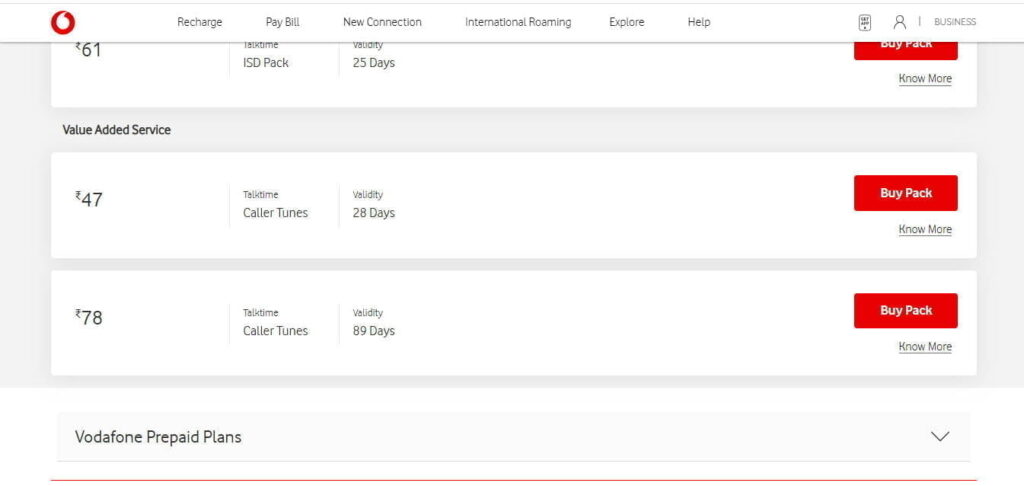Open International Roaming menu item
This screenshot has height=486, width=1024.
pyautogui.click(x=518, y=22)
